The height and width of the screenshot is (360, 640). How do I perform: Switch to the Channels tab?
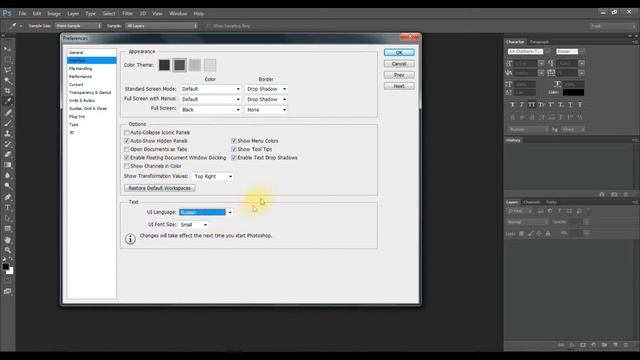(531, 202)
